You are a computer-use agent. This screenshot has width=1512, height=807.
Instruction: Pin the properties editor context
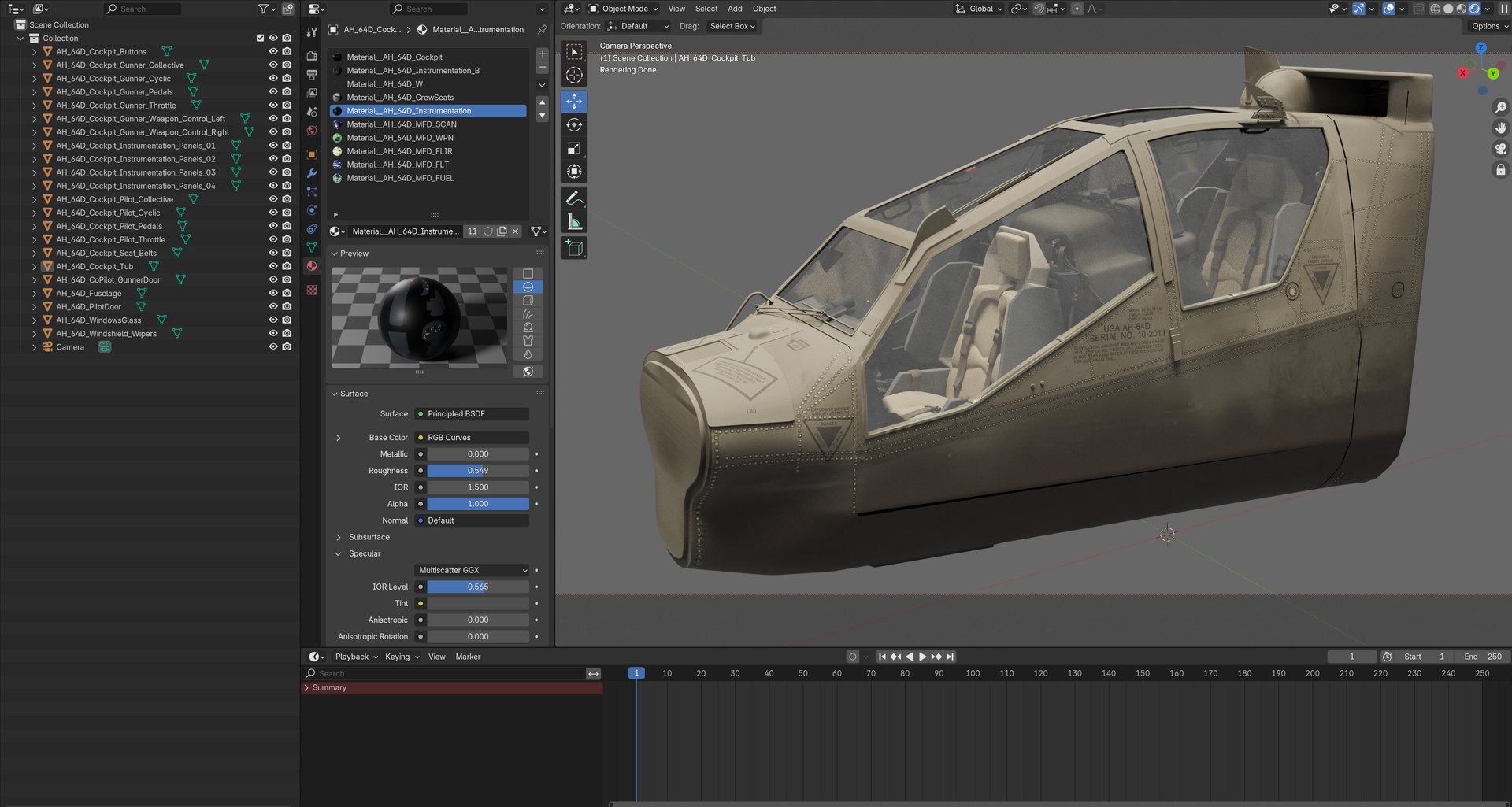pyautogui.click(x=542, y=29)
